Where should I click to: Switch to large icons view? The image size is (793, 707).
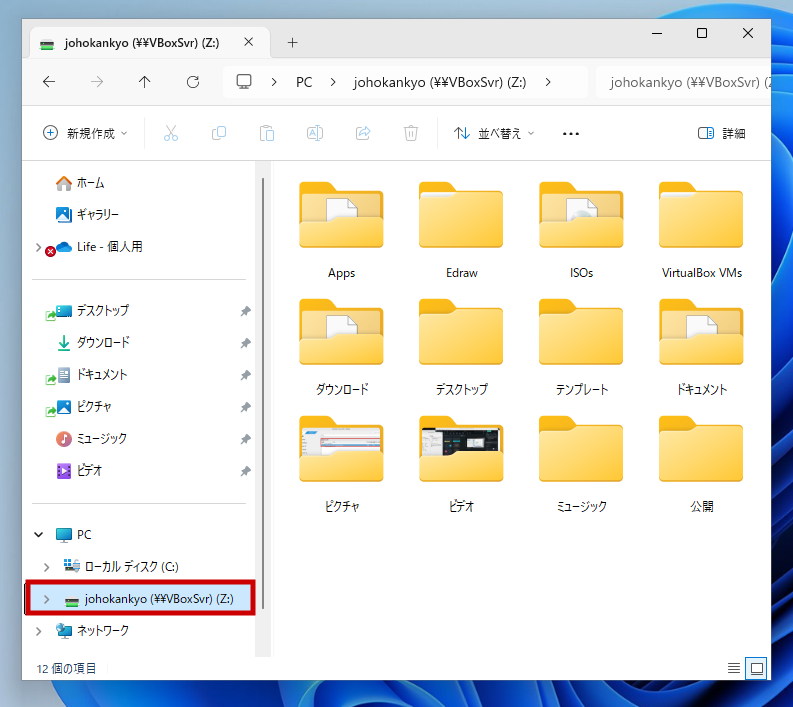coord(757,668)
